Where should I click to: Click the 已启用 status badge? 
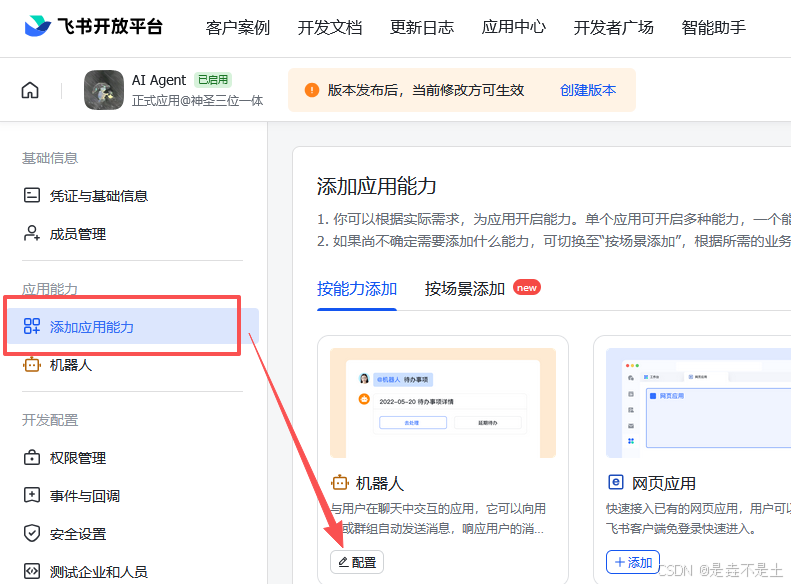(213, 80)
